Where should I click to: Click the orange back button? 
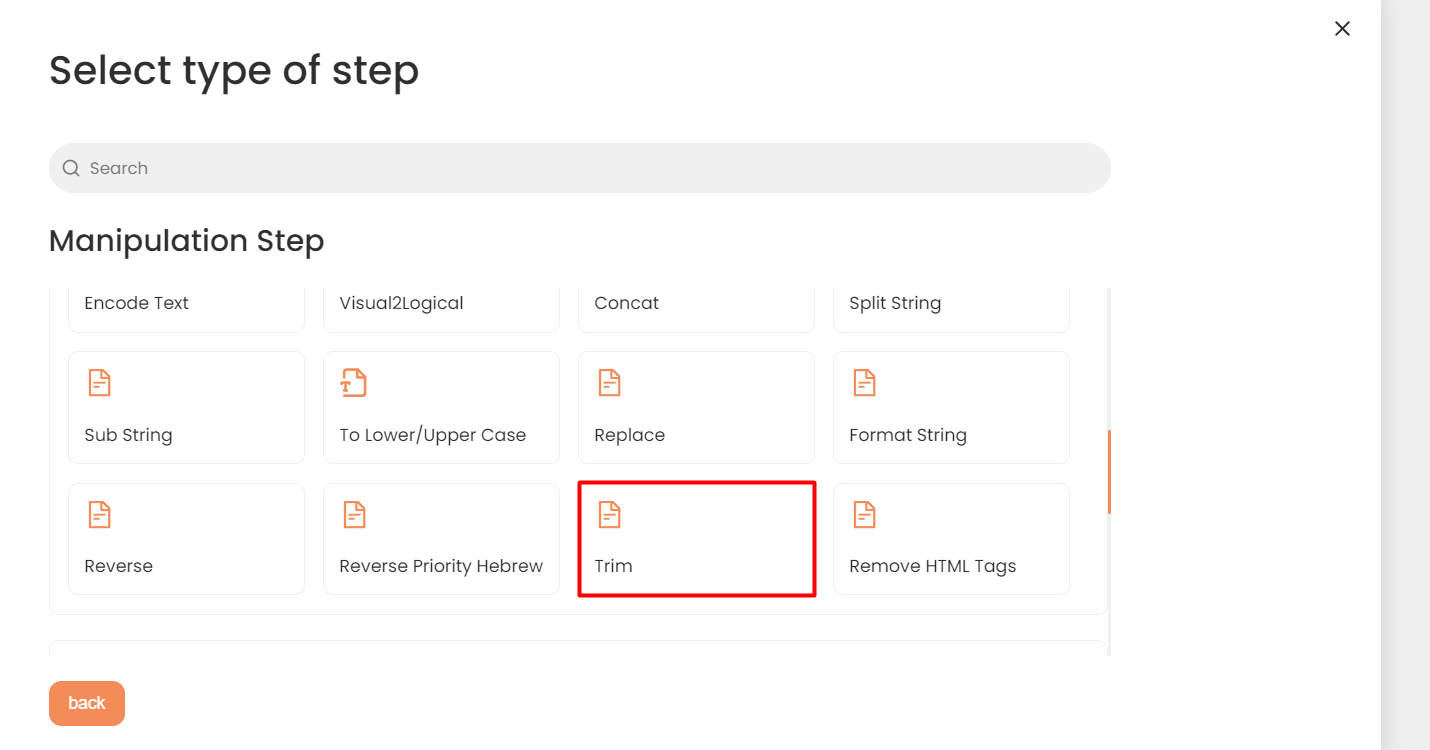click(x=87, y=703)
